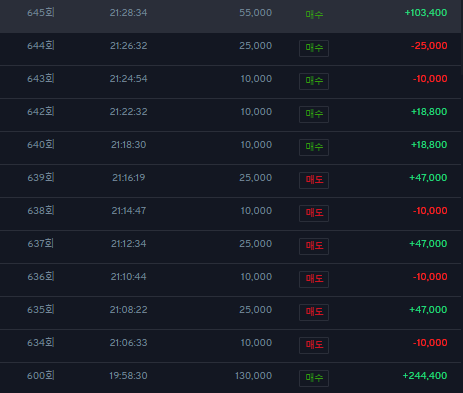Click the +244,400 profit on row 600회
This screenshot has height=393, width=463.
tap(425, 376)
